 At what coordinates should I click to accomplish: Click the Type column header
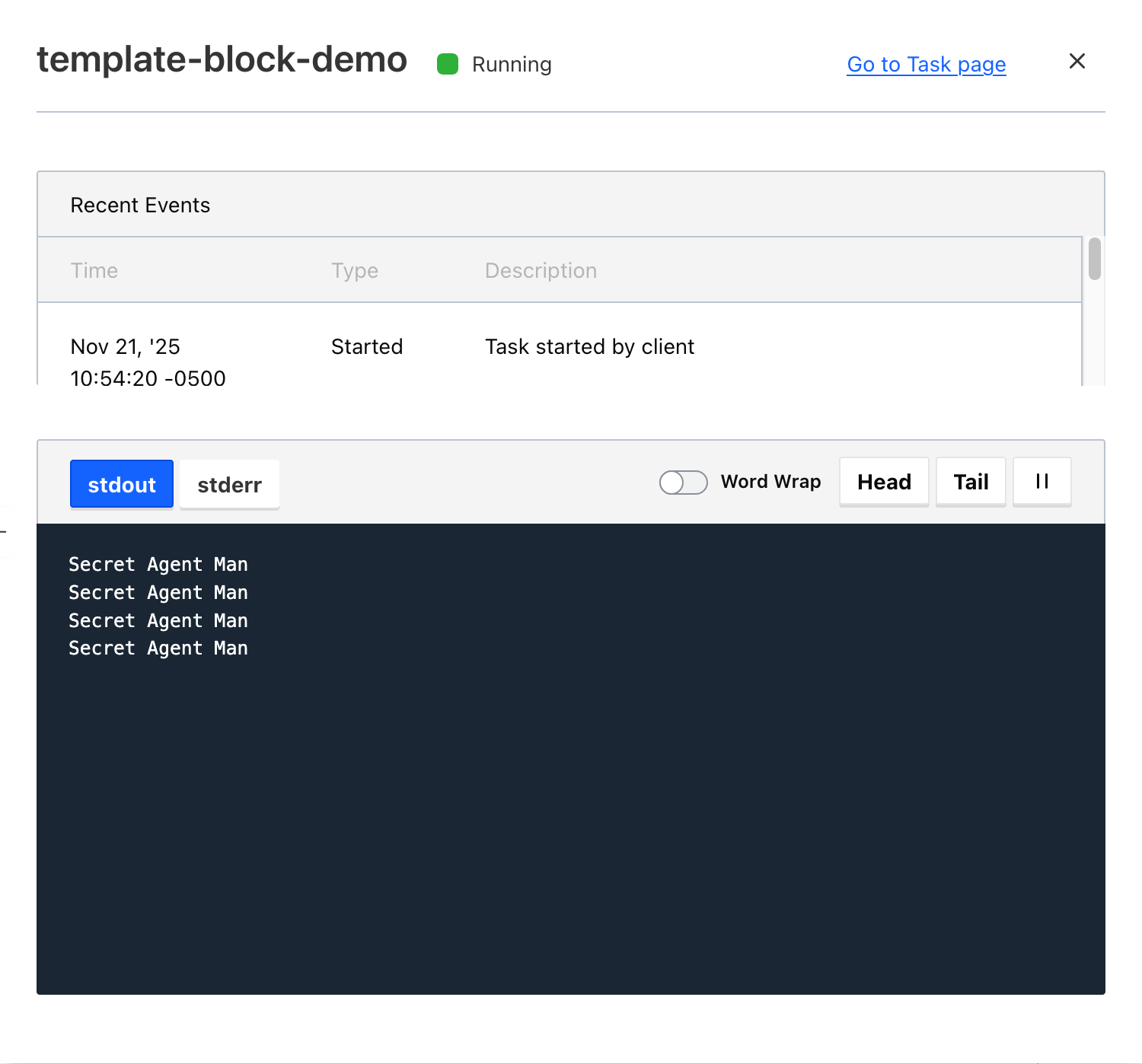click(355, 270)
